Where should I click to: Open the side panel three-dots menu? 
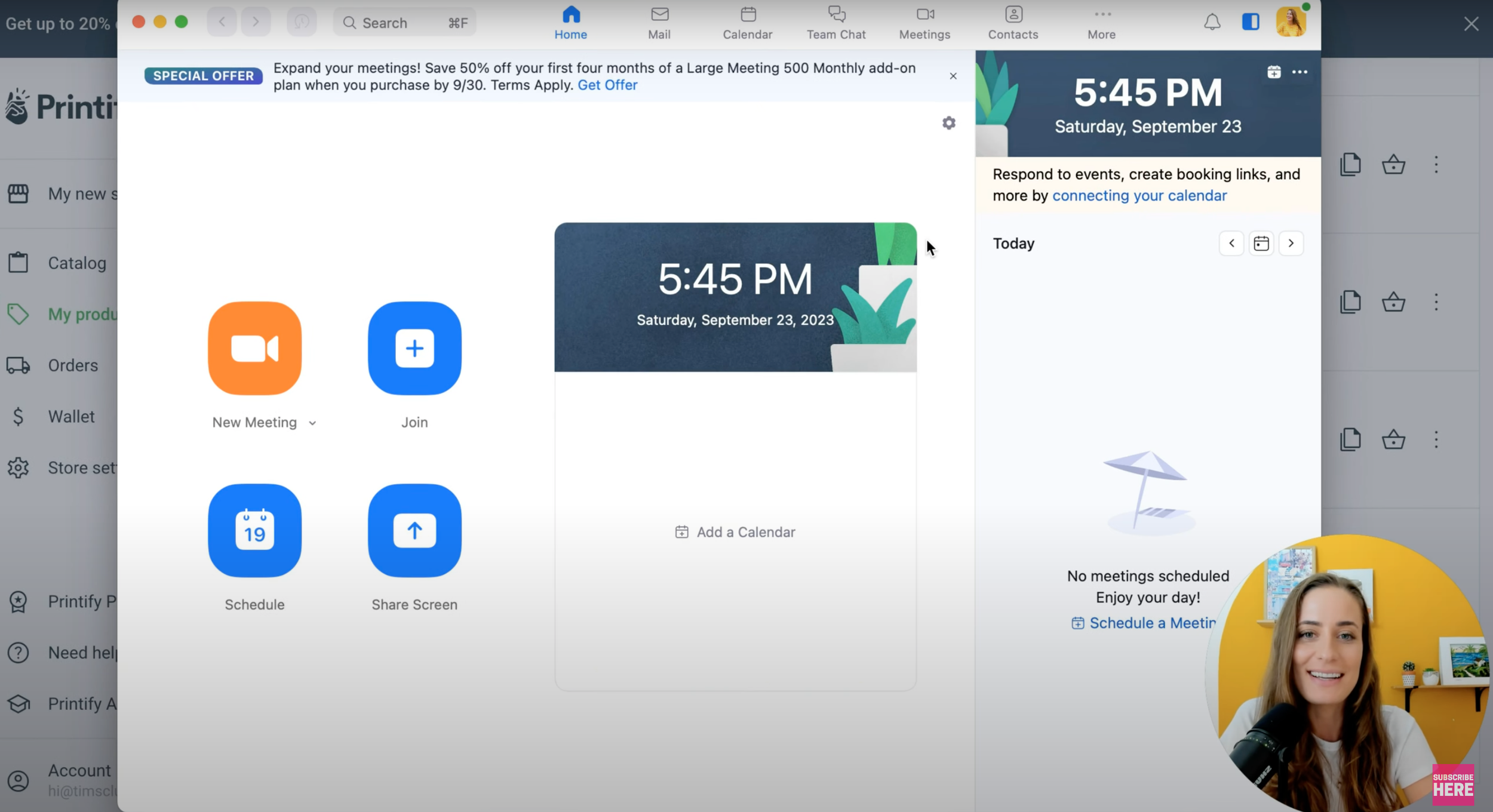(1300, 72)
